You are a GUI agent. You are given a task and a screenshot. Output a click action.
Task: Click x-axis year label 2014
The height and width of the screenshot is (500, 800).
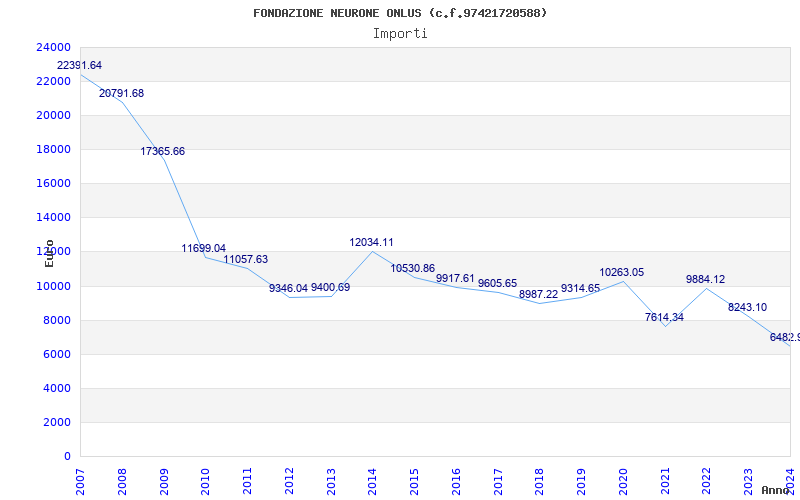point(372,481)
